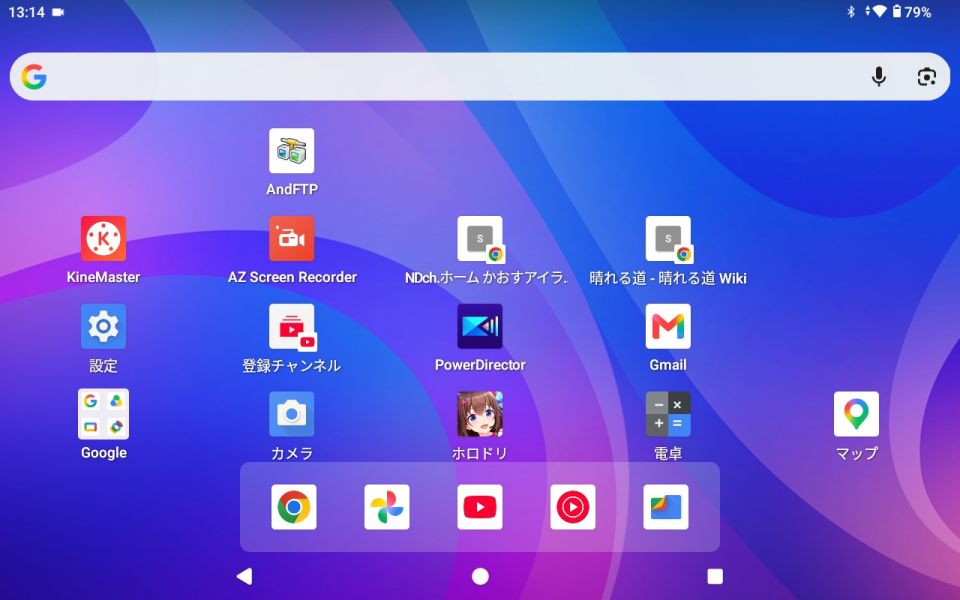Tap the Wi-Fi status icon
Image resolution: width=960 pixels, height=600 pixels.
coord(879,11)
